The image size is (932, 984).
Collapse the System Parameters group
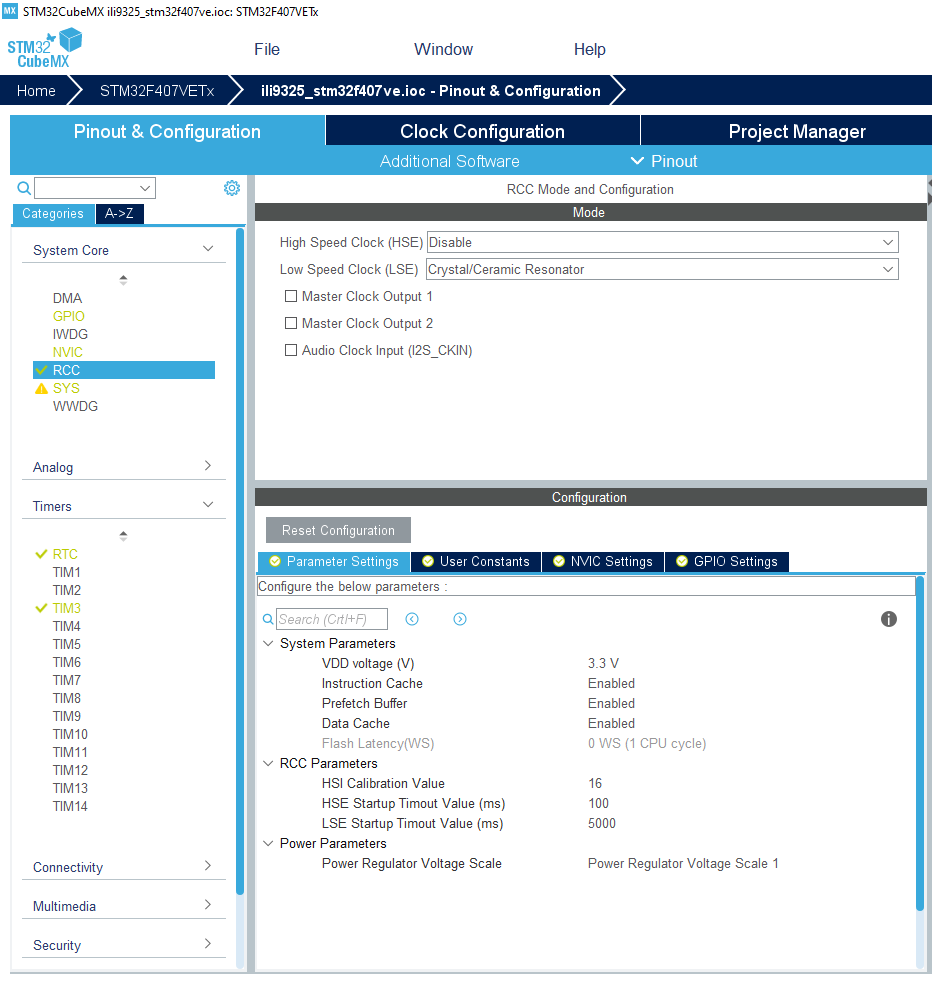coord(268,643)
